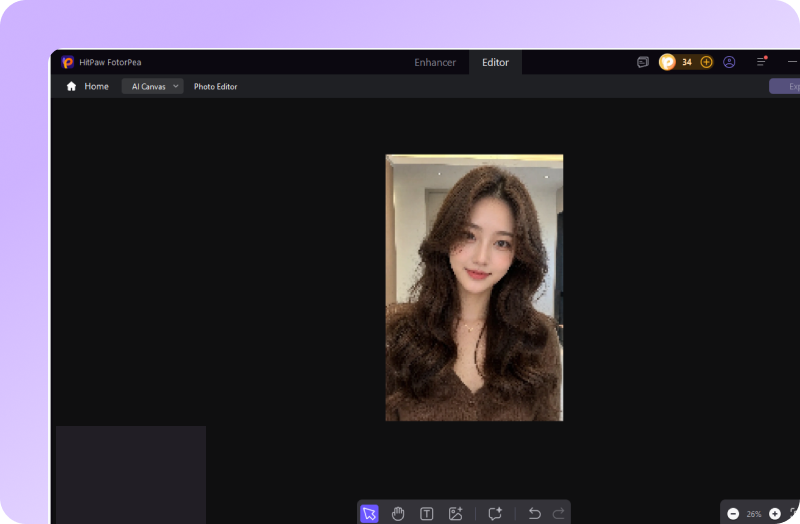Click the HitPaw FotorPea logo
This screenshot has height=524, width=800.
pyautogui.click(x=67, y=62)
